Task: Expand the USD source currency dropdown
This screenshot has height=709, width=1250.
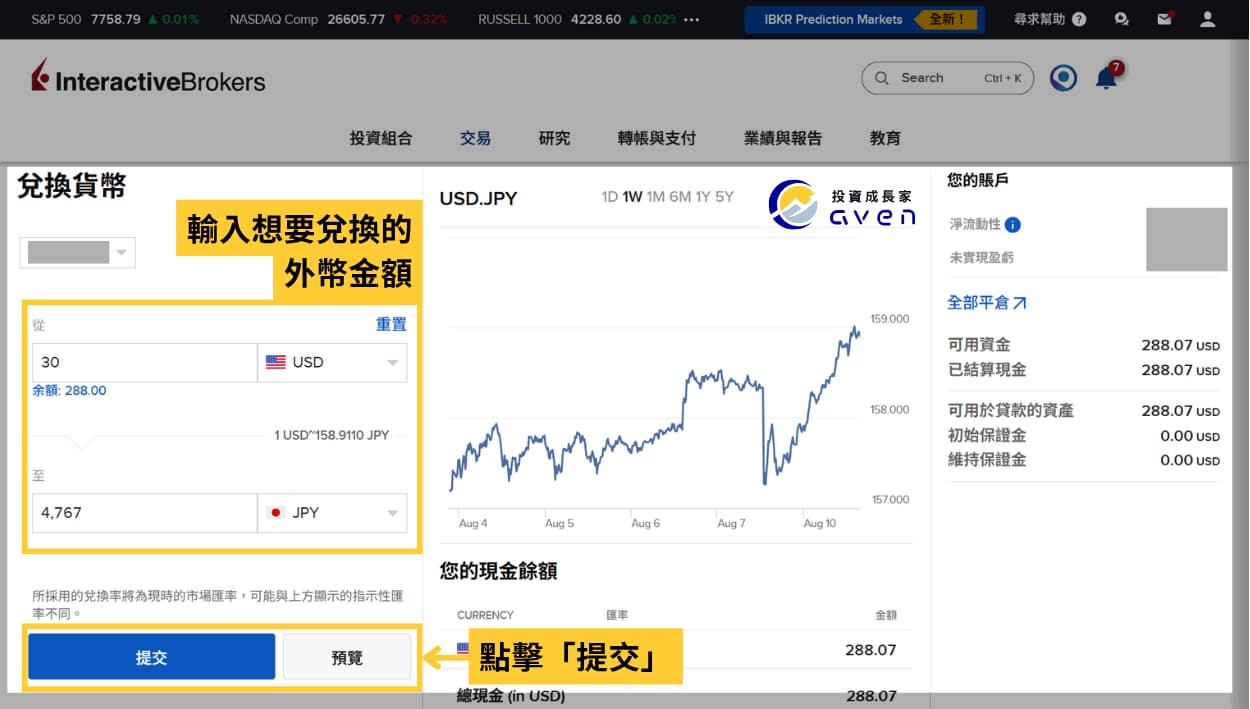Action: [332, 362]
